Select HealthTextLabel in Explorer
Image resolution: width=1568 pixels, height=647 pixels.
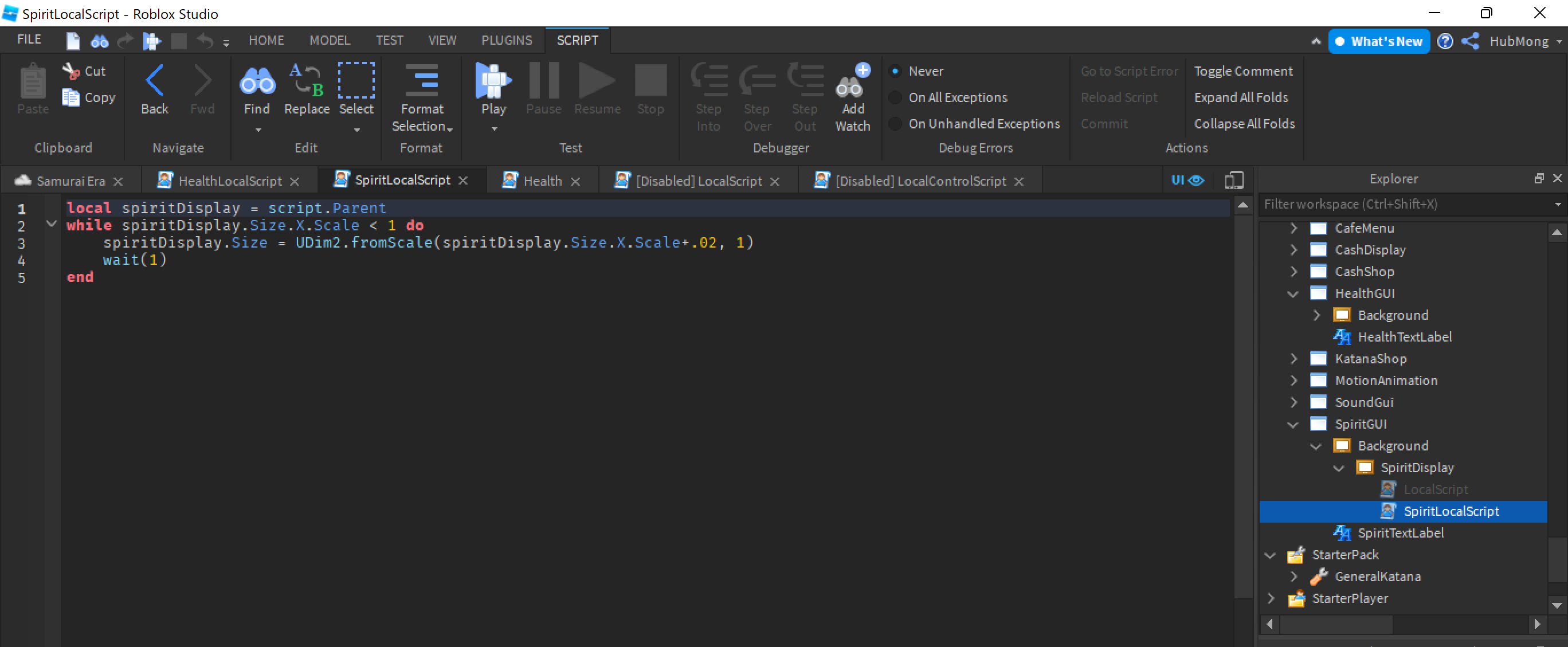click(1404, 337)
